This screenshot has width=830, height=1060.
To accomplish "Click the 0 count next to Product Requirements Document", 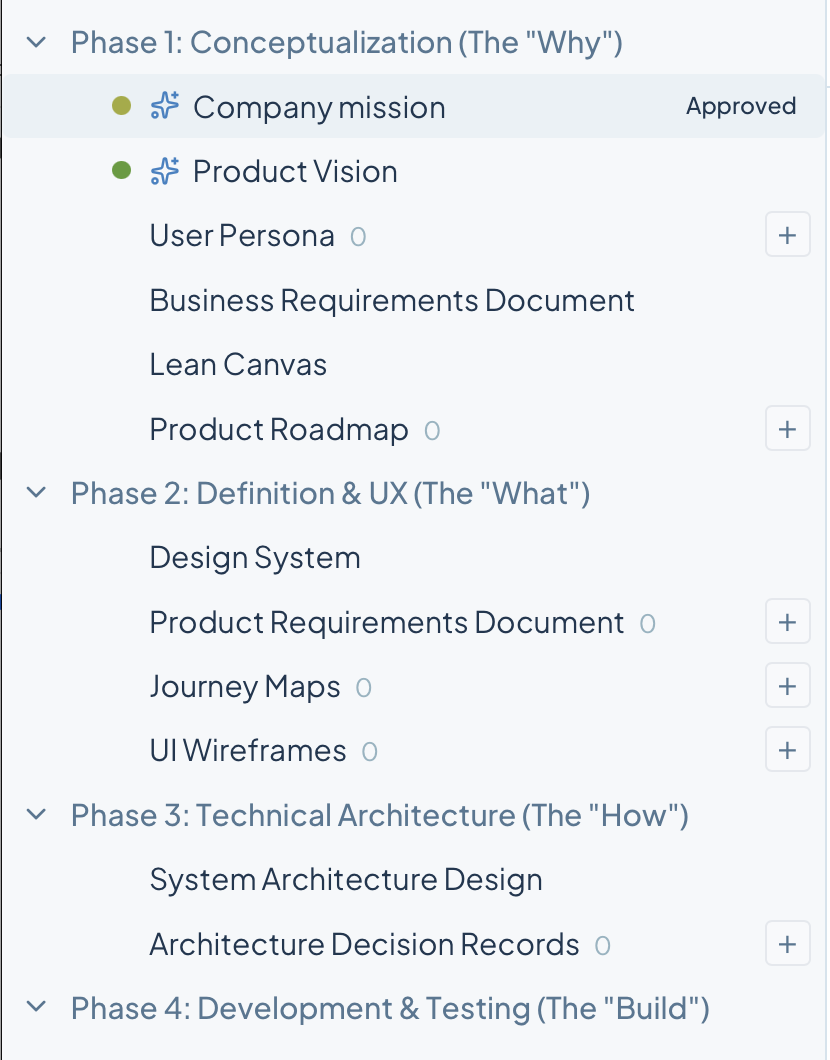I will click(x=648, y=623).
